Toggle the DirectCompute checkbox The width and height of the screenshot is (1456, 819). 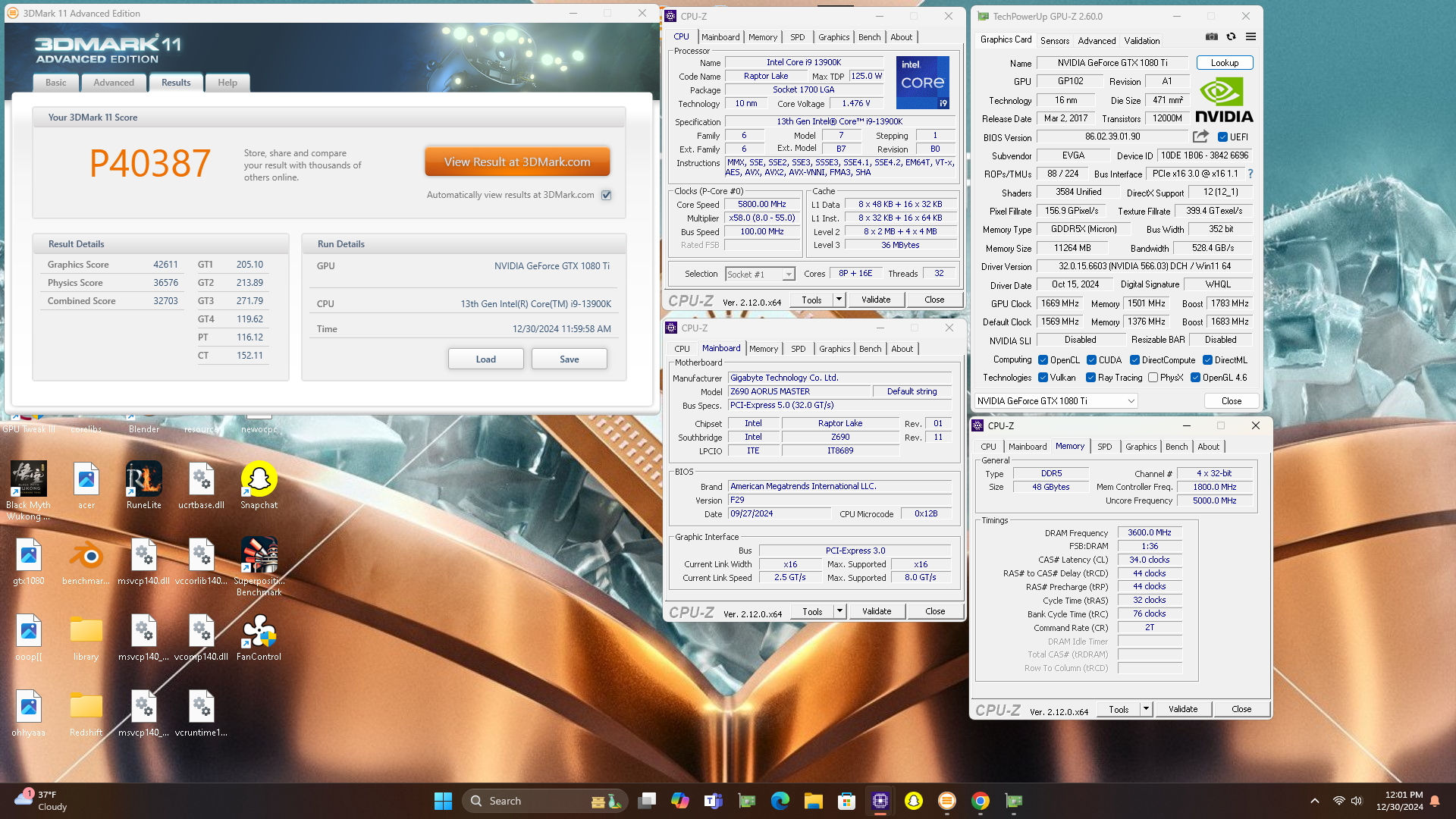click(1134, 360)
